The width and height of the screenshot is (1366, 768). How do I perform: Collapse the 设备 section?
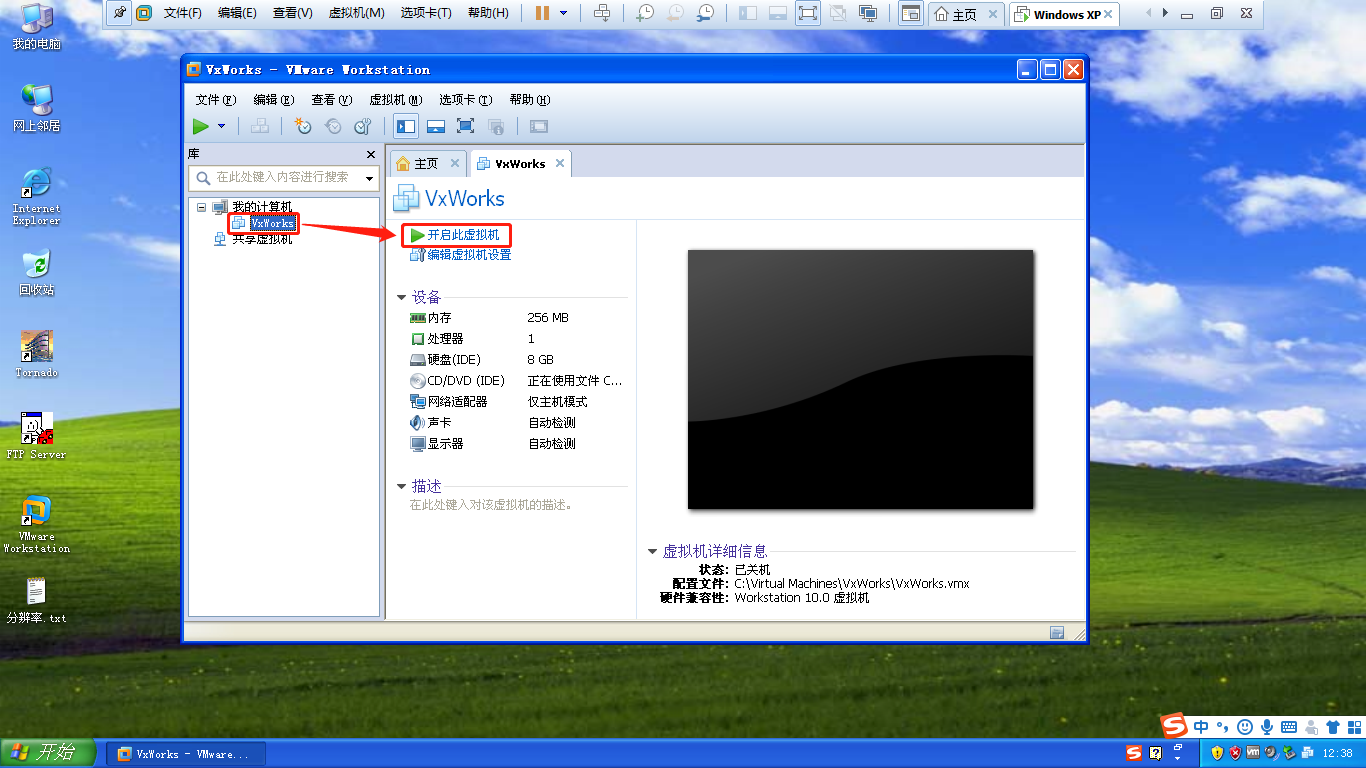[x=403, y=296]
